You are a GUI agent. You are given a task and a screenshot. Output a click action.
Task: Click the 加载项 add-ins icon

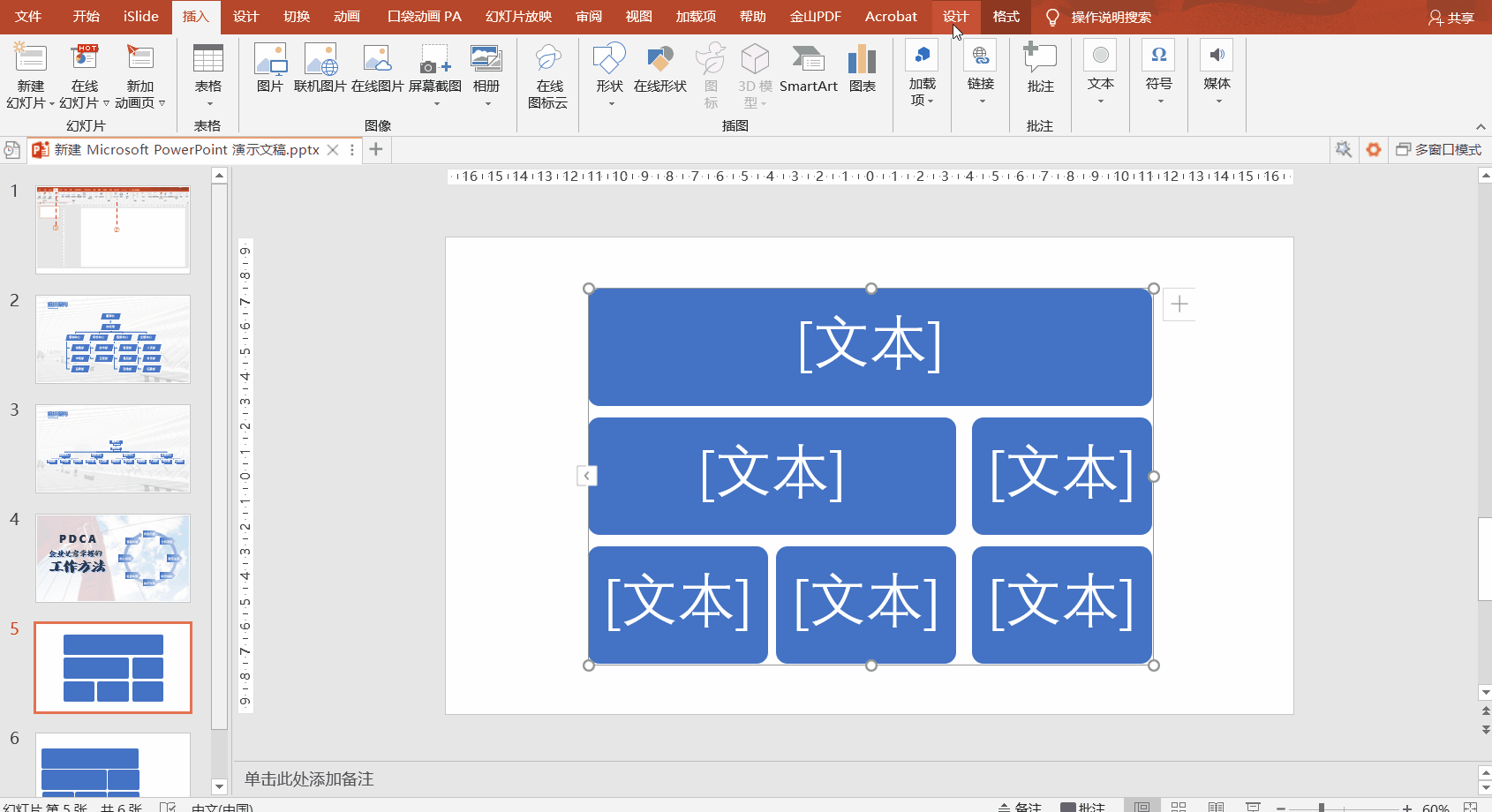pos(922,55)
